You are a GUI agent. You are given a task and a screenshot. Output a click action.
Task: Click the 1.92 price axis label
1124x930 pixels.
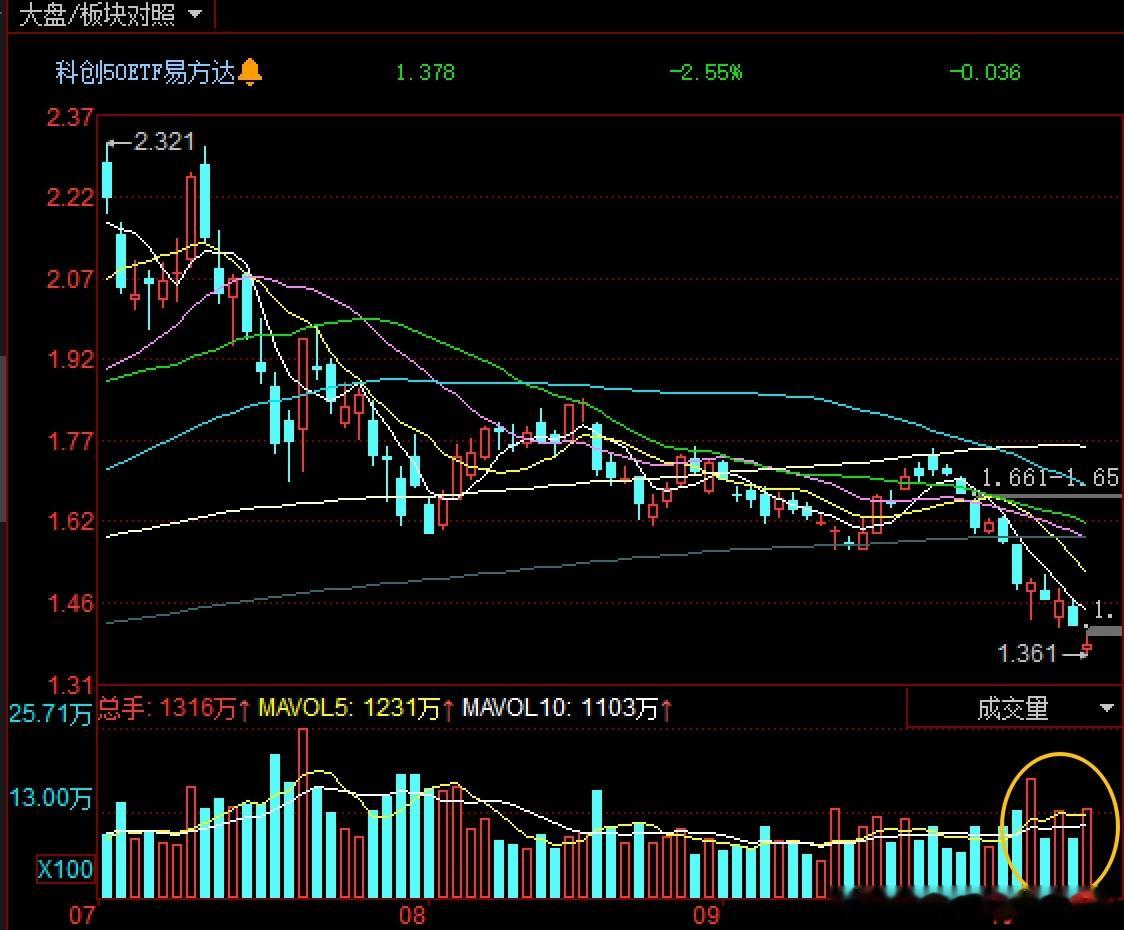tap(70, 359)
